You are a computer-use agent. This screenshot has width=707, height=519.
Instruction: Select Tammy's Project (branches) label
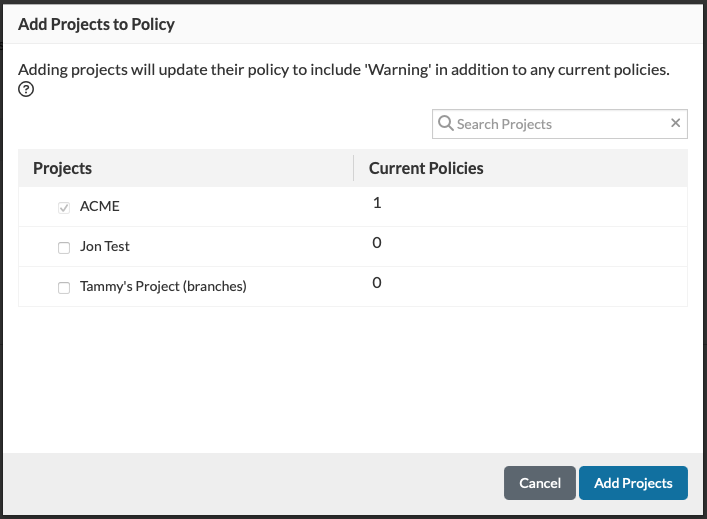tap(163, 286)
